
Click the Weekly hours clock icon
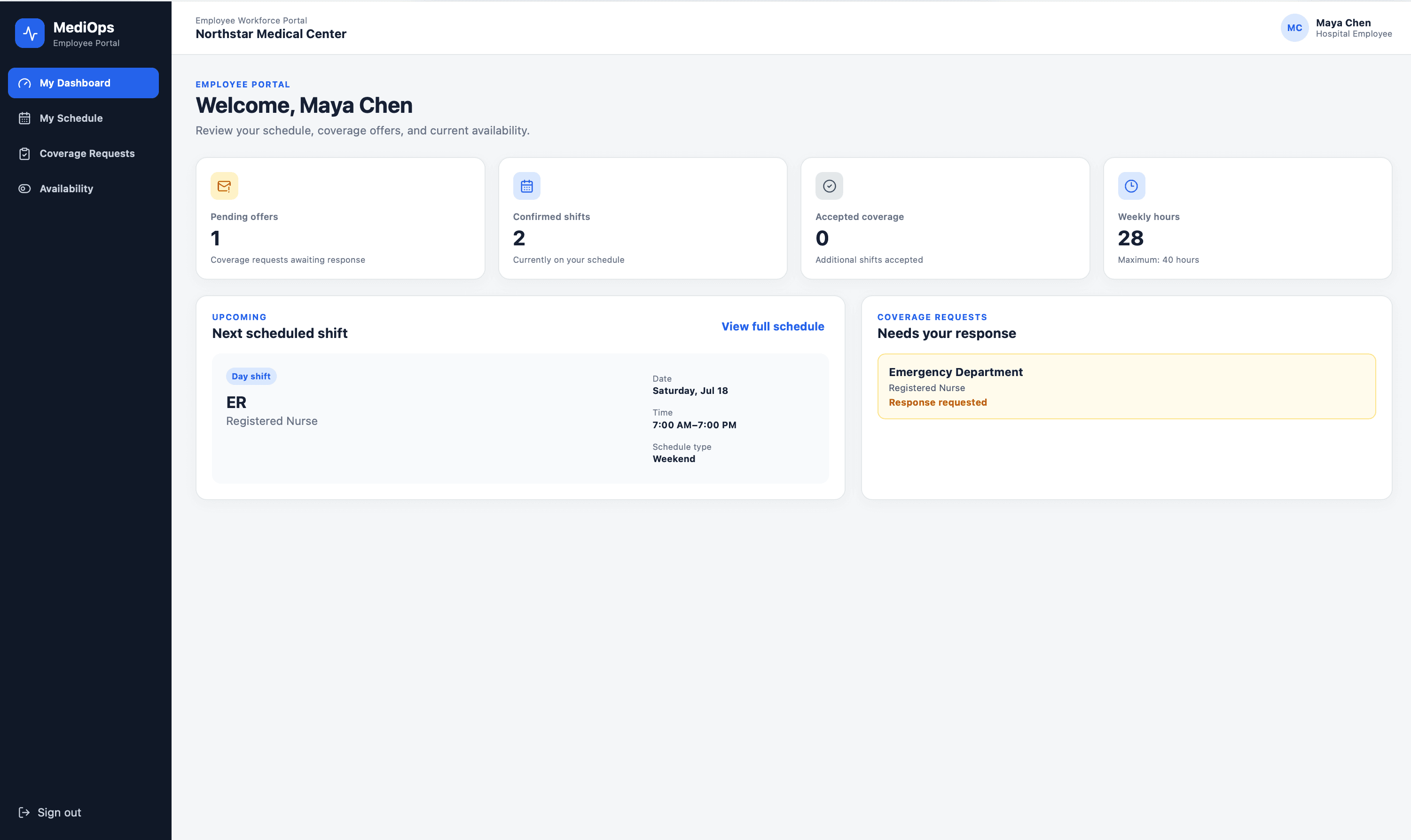[x=1131, y=186]
